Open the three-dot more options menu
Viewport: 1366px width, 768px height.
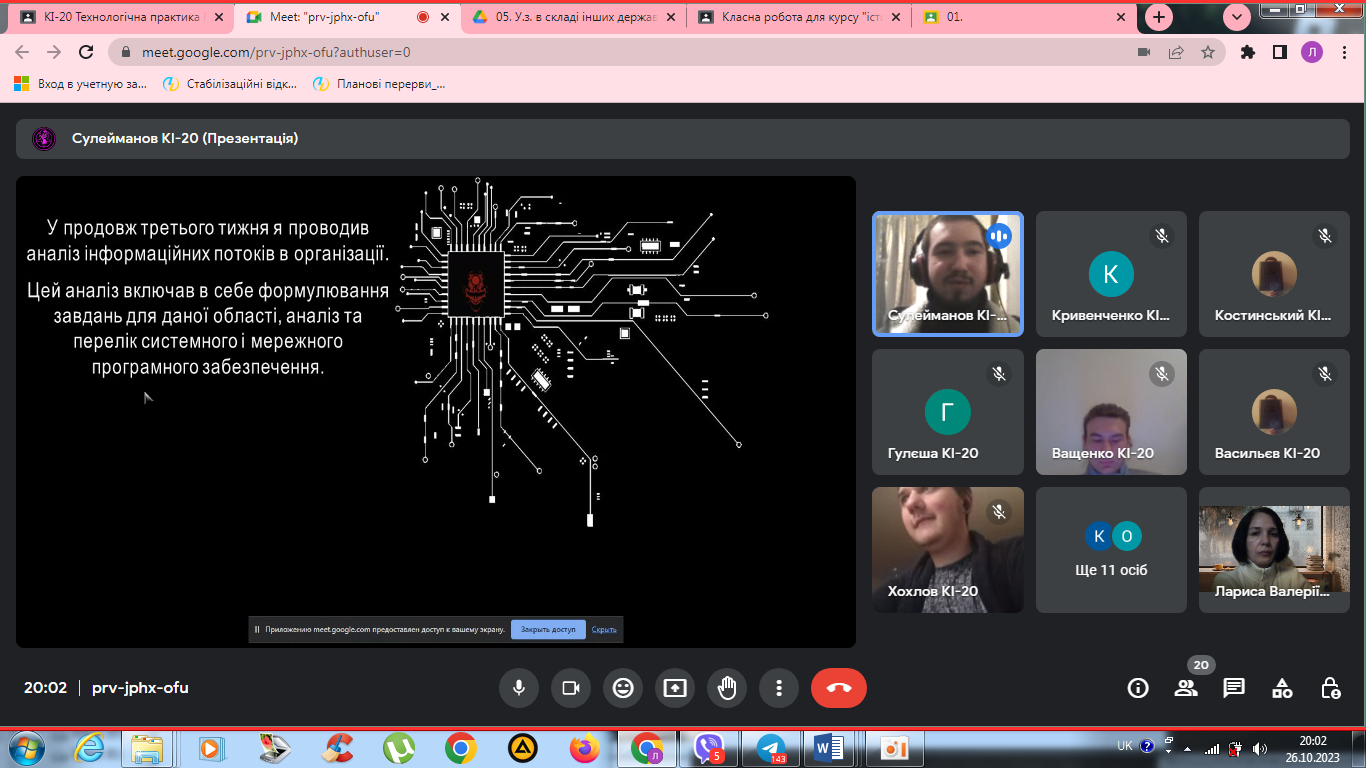tap(779, 688)
